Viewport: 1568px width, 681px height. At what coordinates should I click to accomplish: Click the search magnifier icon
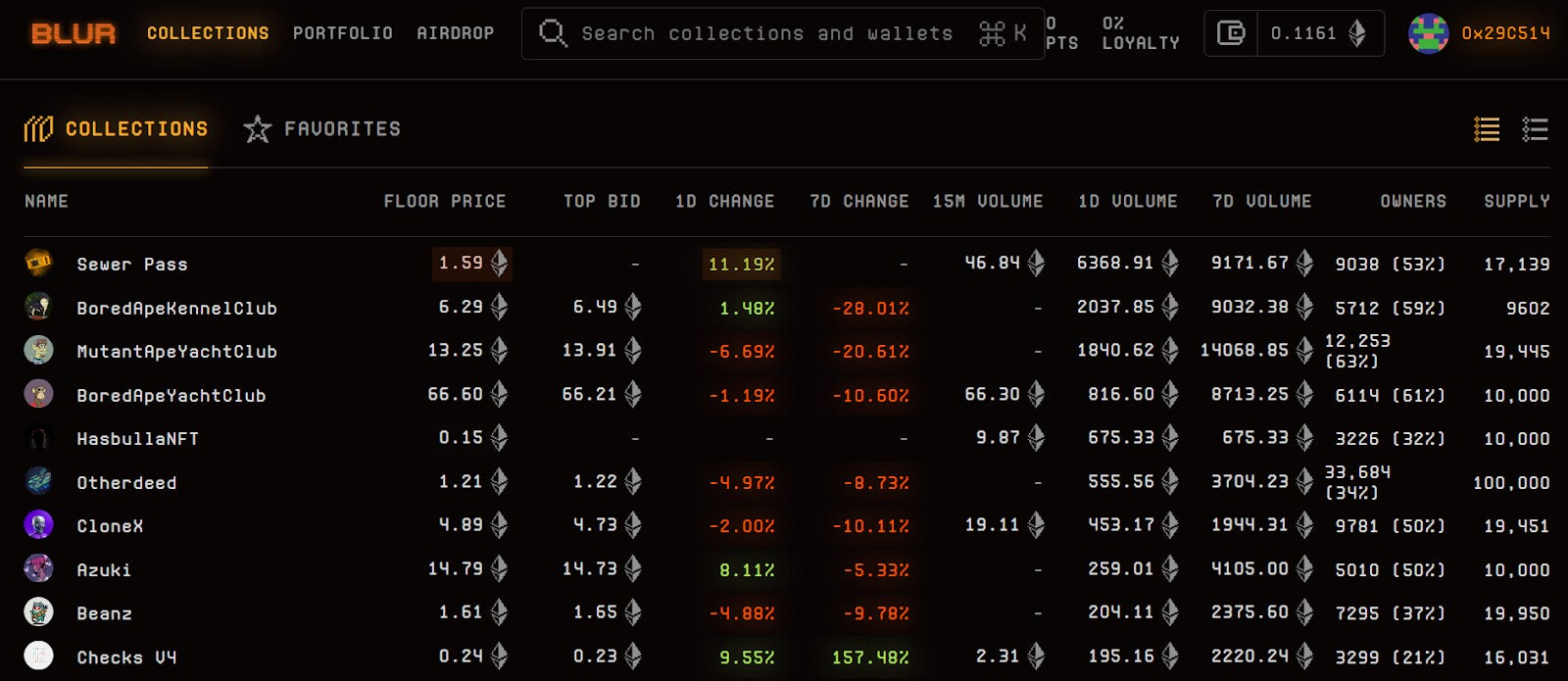click(x=553, y=33)
